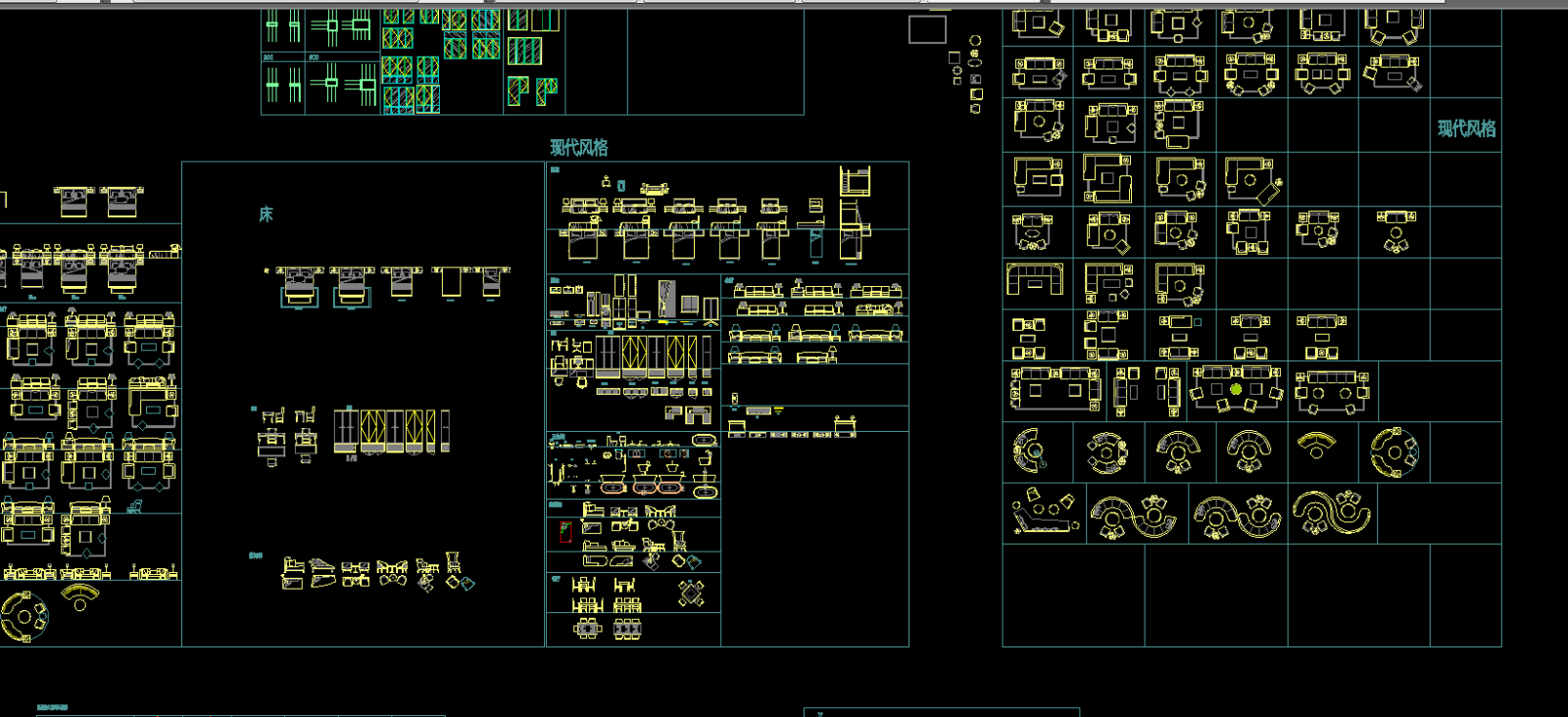Select the first bed with cyan rug in 床 panel
Screen dimensions: 1568x717
coord(299,285)
